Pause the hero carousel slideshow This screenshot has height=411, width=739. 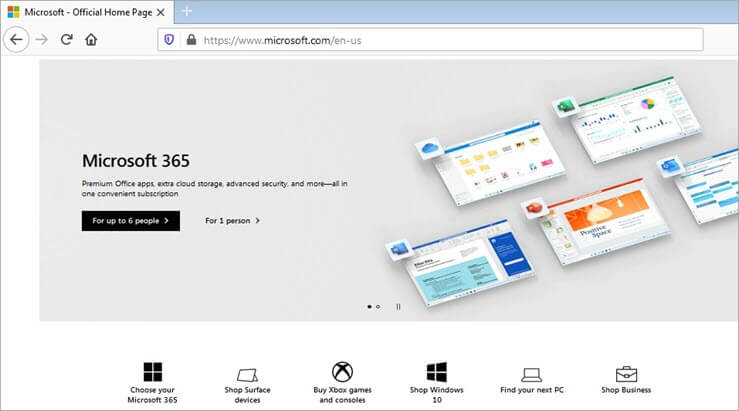tap(398, 306)
